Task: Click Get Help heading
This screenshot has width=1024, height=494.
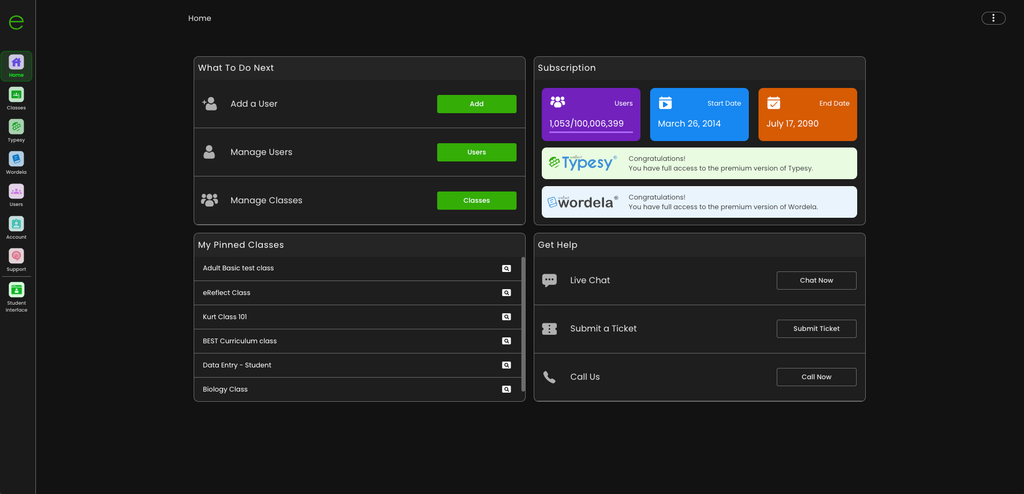Action: coord(557,245)
